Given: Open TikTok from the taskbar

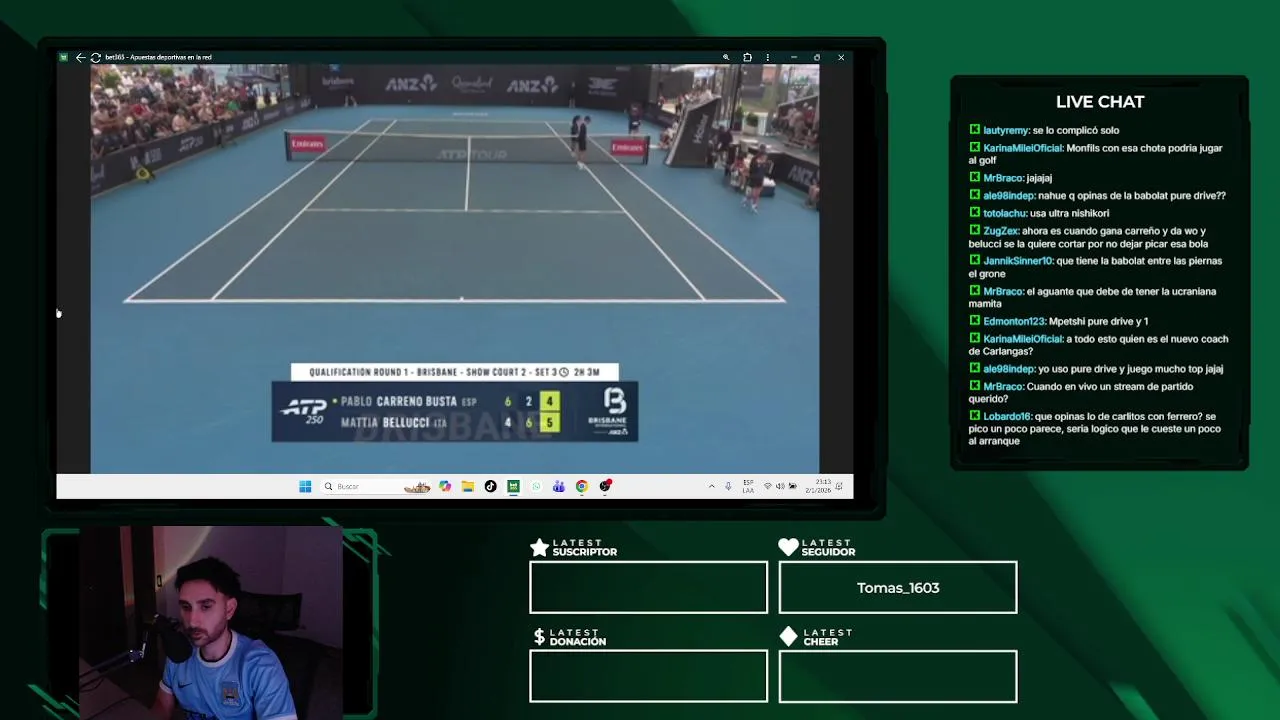Looking at the screenshot, I should tap(490, 486).
